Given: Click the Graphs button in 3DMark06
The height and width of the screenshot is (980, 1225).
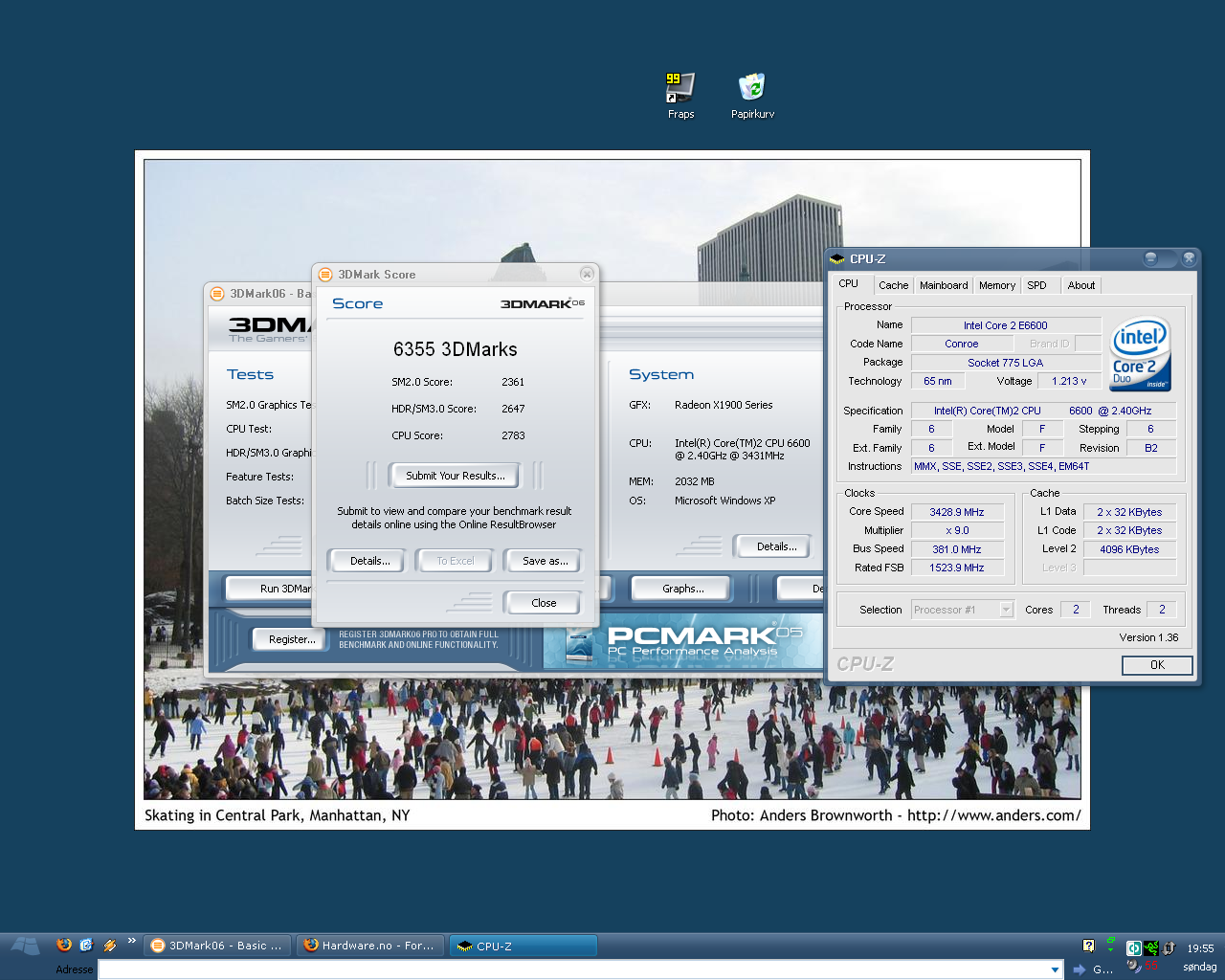Looking at the screenshot, I should (682, 589).
